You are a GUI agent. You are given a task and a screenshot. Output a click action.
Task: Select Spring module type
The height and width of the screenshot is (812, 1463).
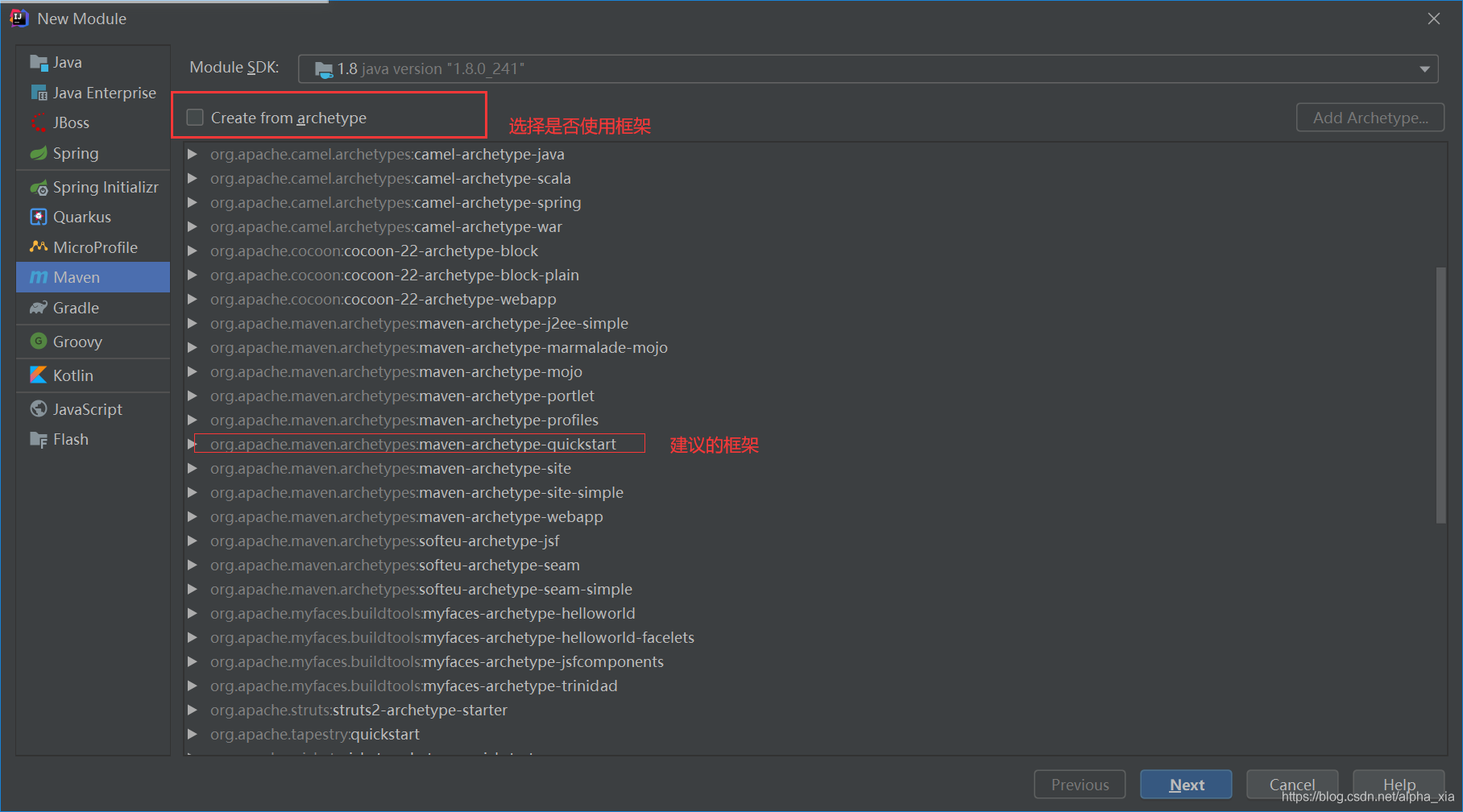point(93,154)
